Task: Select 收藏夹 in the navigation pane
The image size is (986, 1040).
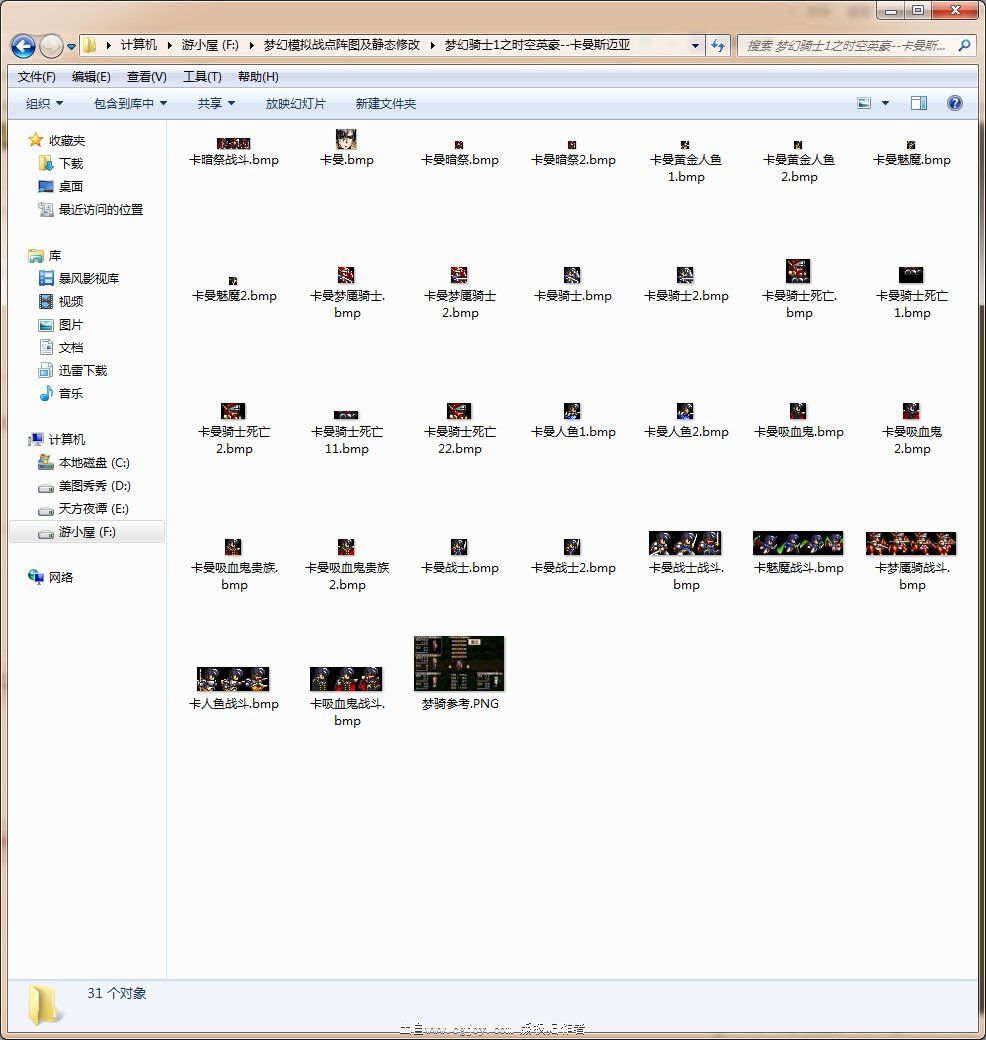Action: point(57,140)
